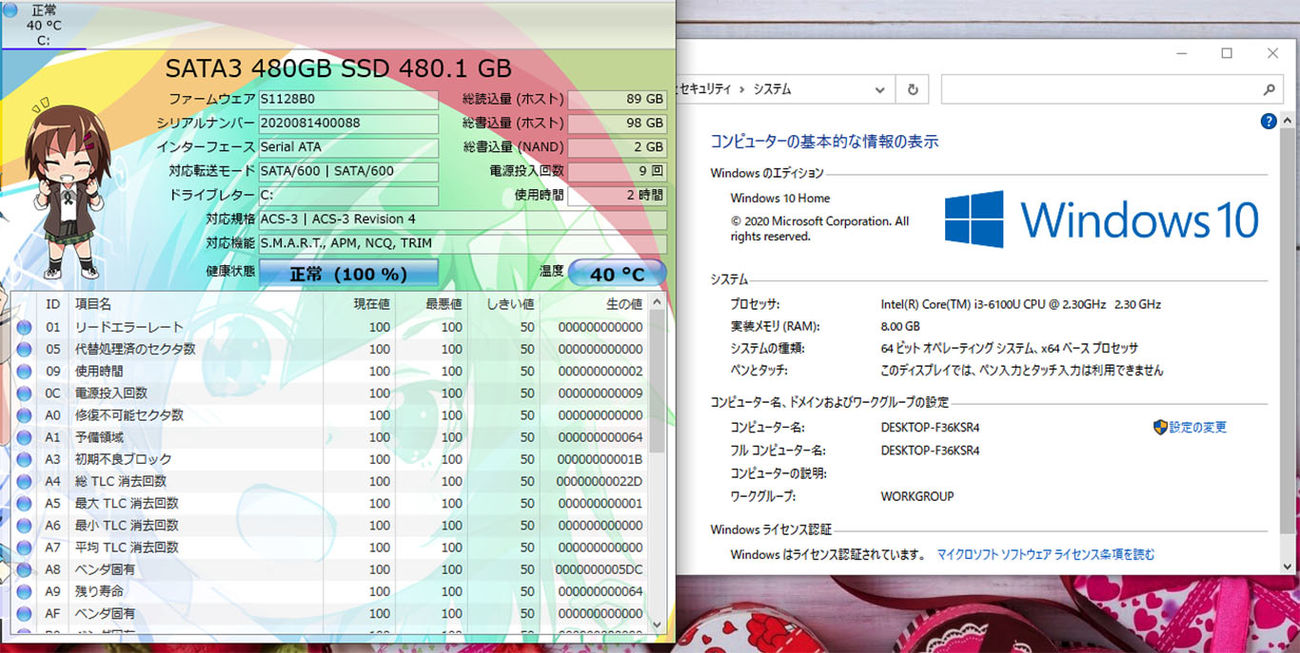Minimize the System window
1300x653 pixels.
pyautogui.click(x=1181, y=54)
